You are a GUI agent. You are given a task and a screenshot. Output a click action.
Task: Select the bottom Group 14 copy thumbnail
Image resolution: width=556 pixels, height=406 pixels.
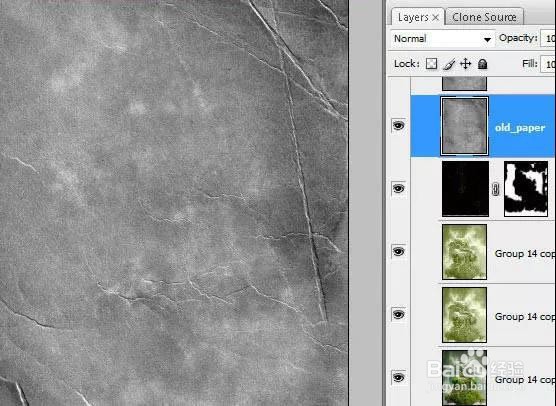465,378
